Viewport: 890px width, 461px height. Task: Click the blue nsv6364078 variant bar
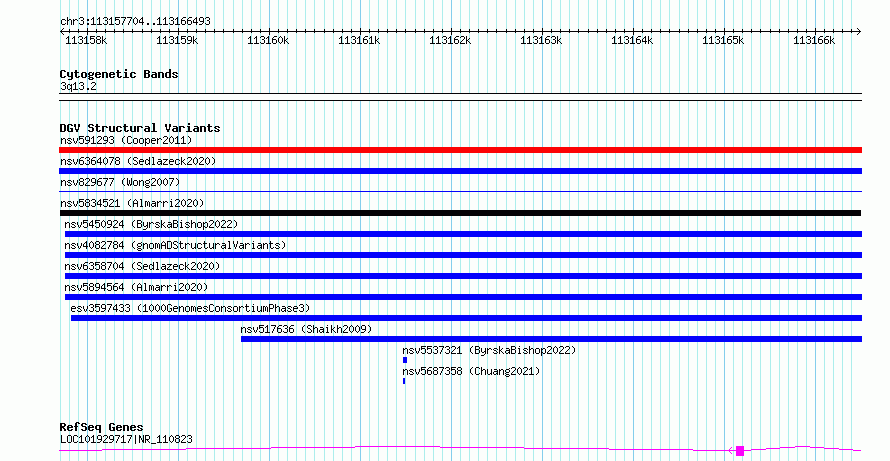point(460,171)
